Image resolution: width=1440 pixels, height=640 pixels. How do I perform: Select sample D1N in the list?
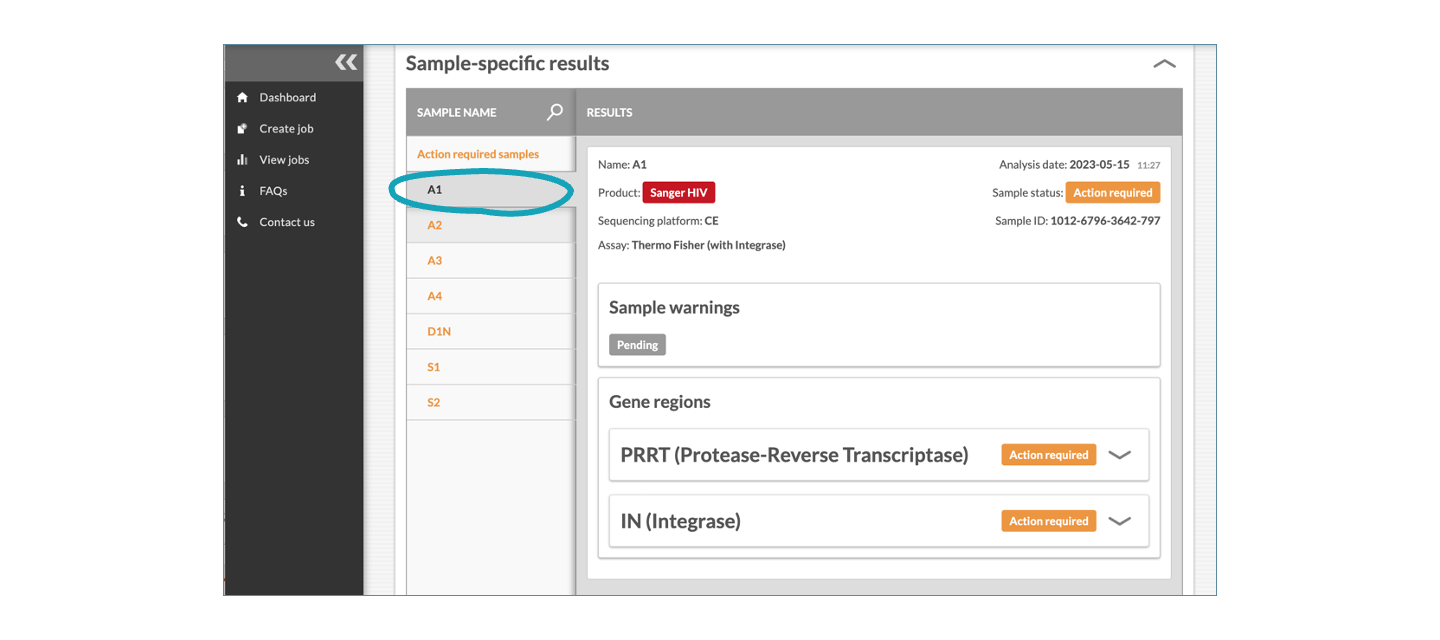(490, 331)
